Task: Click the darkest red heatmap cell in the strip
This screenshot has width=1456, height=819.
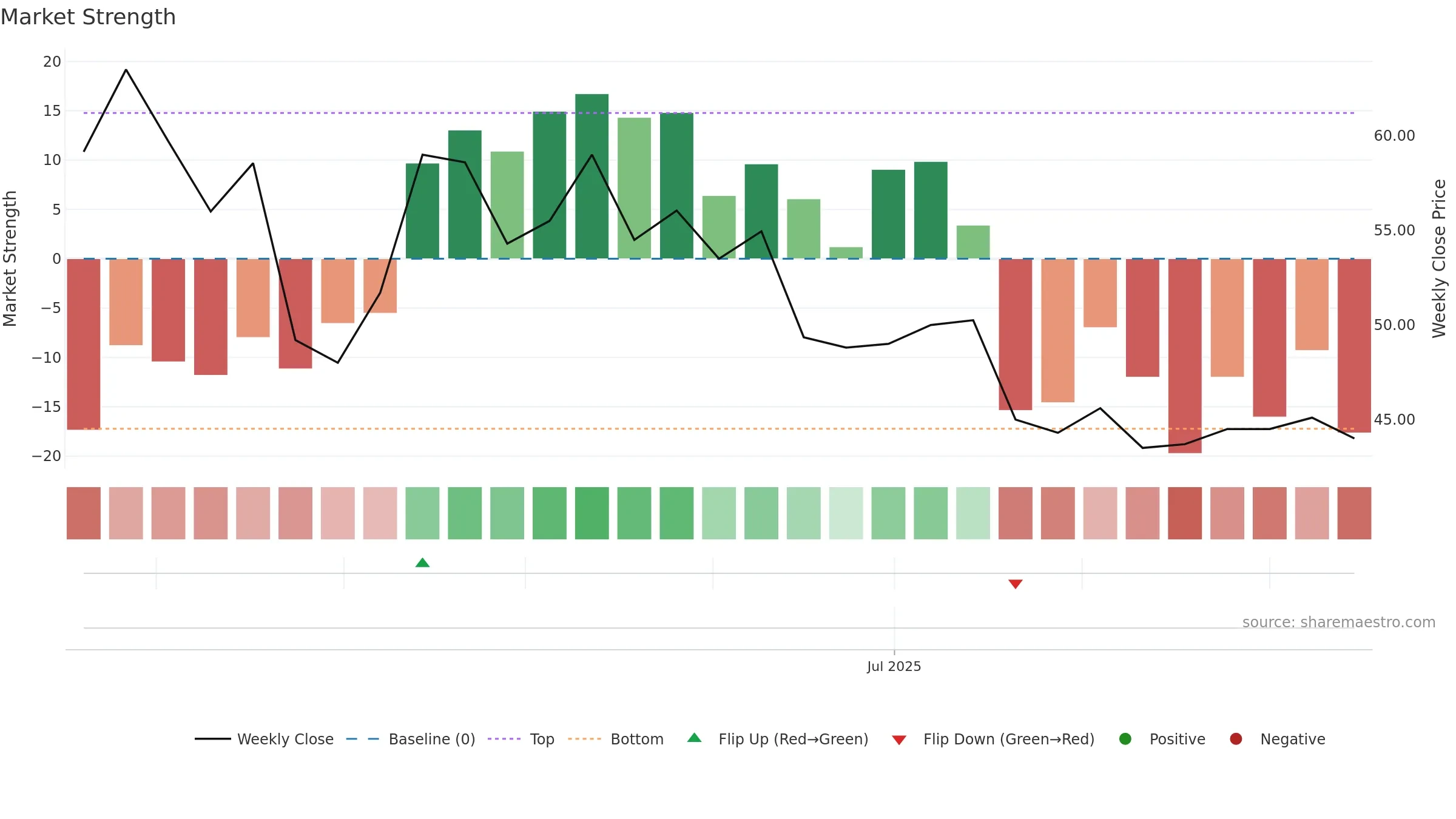Action: (1185, 513)
